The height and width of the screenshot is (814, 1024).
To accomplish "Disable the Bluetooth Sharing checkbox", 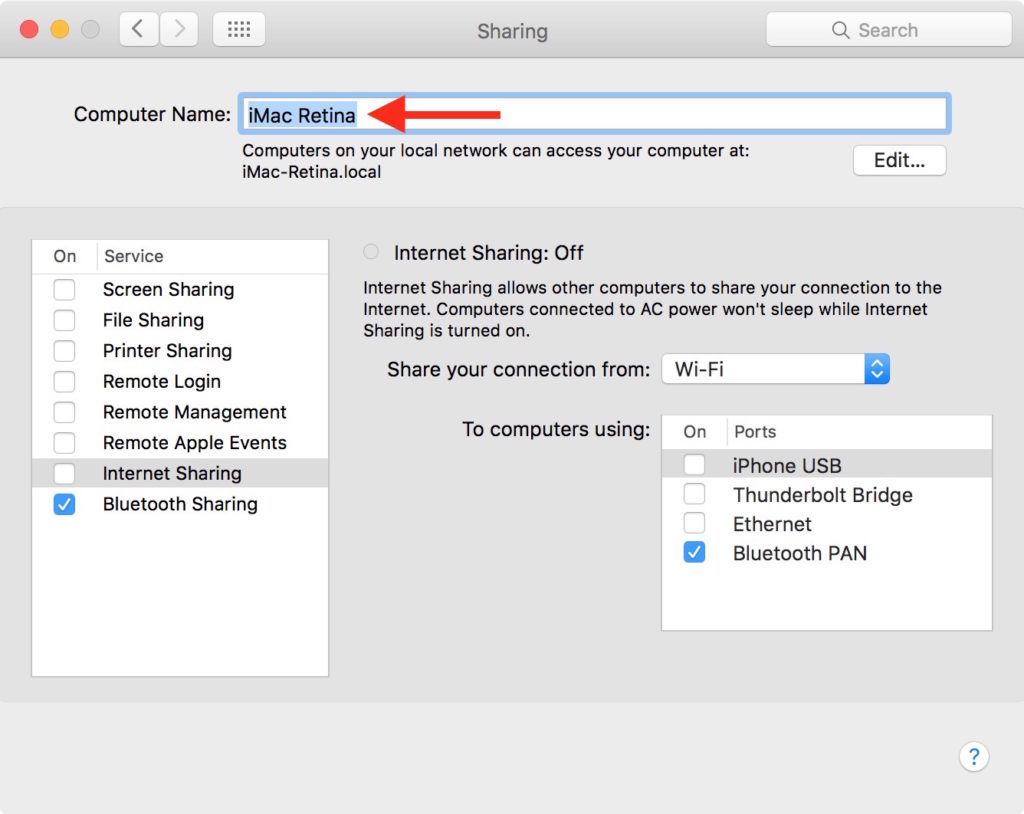I will (64, 505).
